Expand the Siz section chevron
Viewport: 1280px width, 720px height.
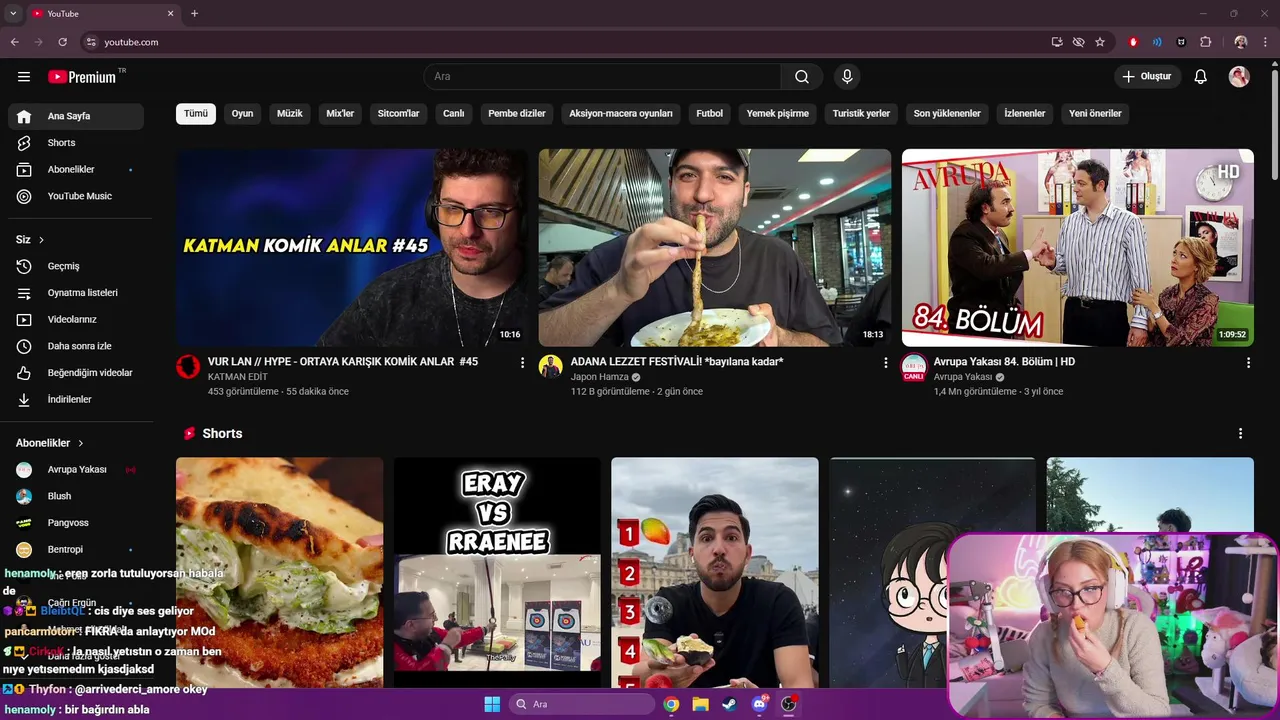pyautogui.click(x=41, y=240)
